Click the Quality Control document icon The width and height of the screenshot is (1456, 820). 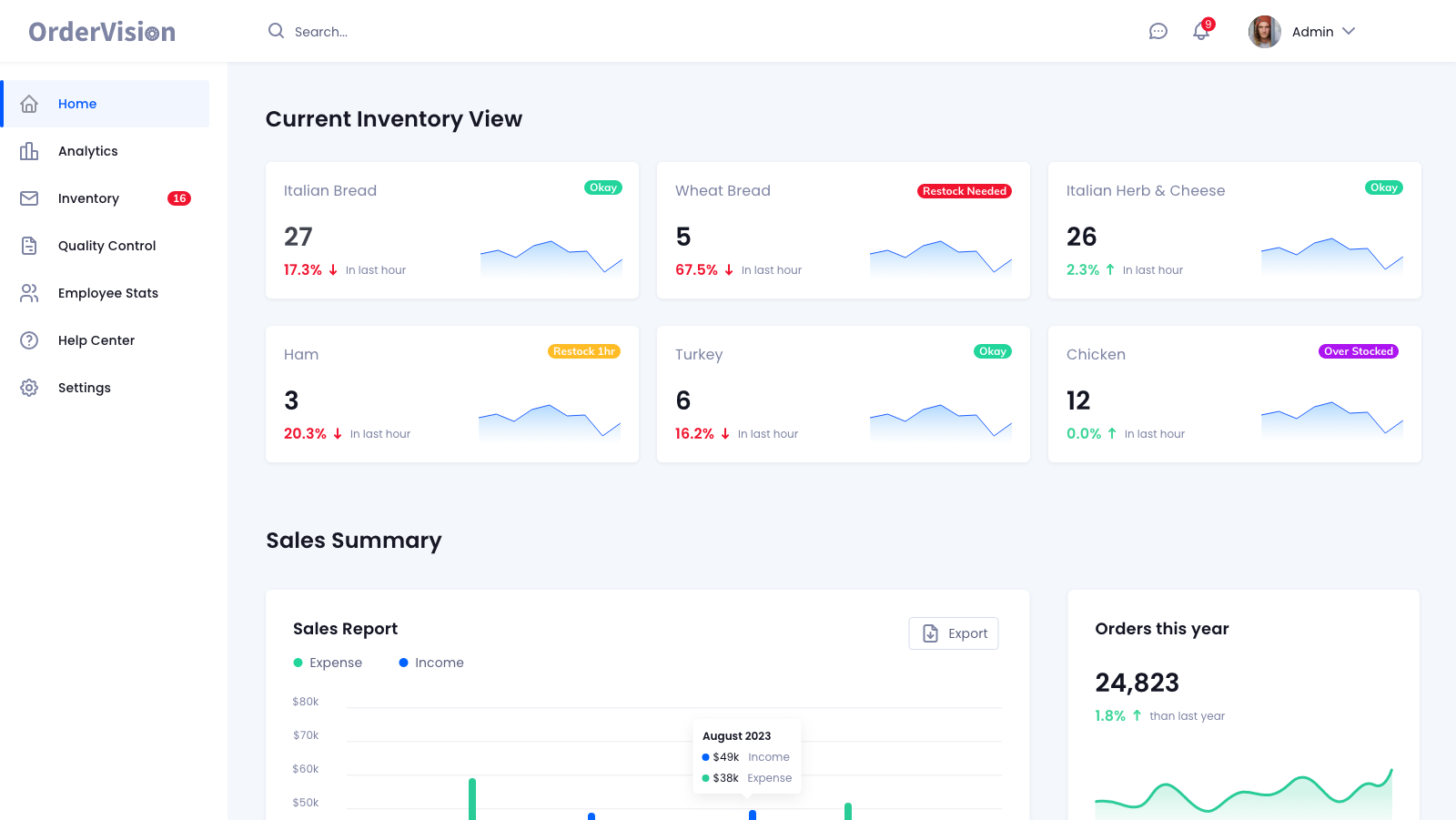click(29, 246)
